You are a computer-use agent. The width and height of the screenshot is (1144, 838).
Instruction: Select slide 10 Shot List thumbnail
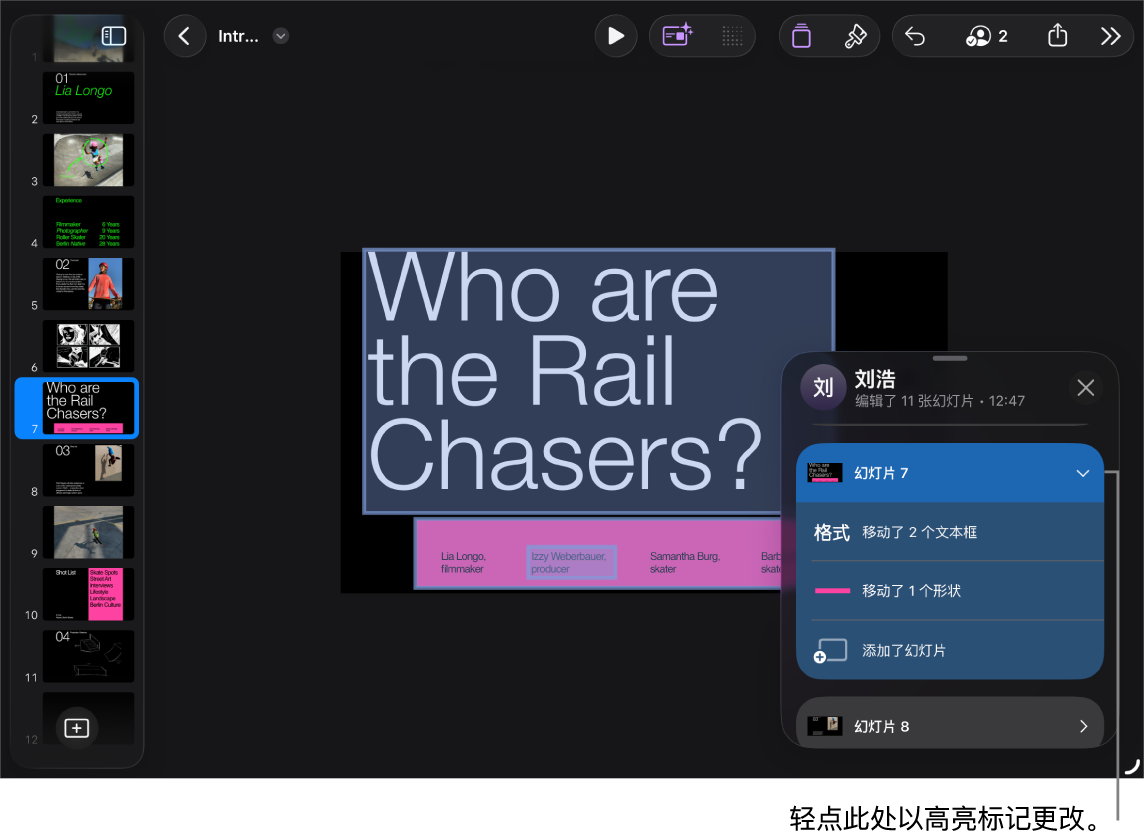[x=88, y=594]
